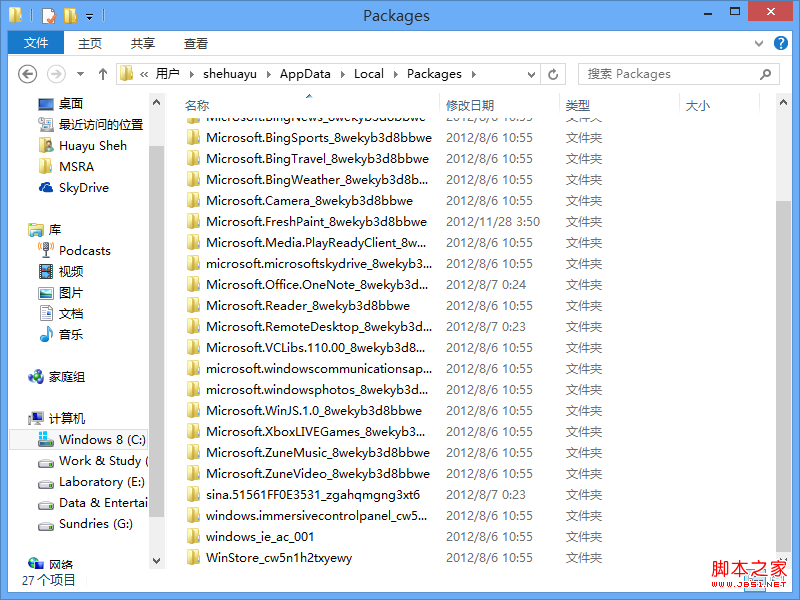
Task: Click the Properties quick access icon
Action: point(49,16)
